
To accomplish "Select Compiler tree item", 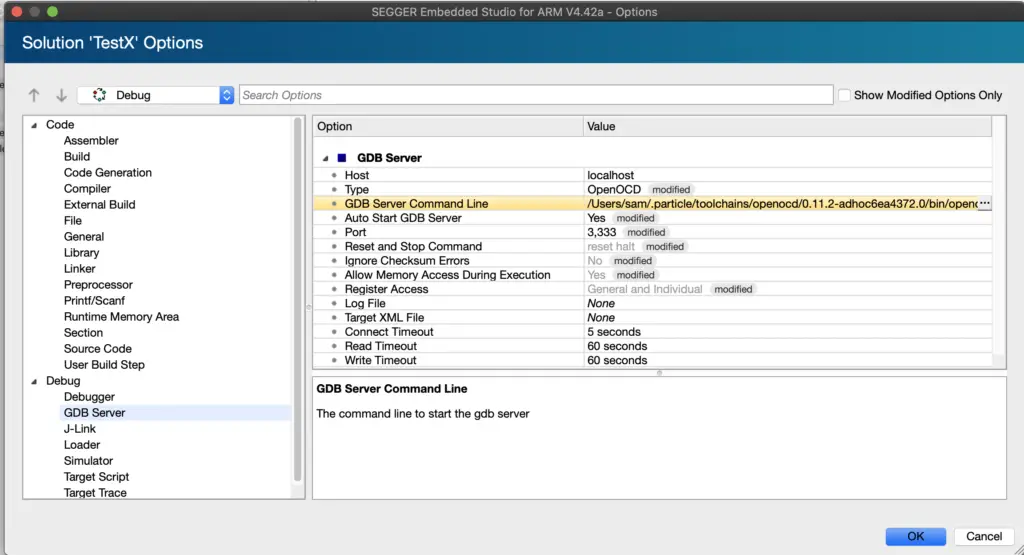I will 87,189.
